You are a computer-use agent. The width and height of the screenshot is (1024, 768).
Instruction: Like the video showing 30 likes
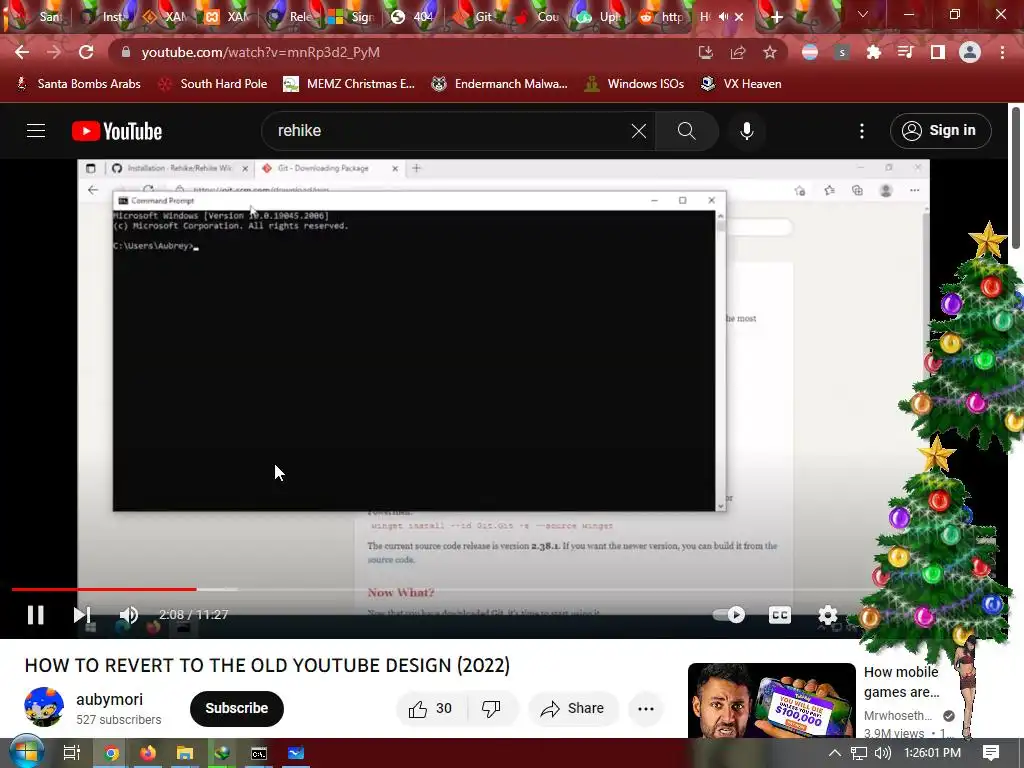430,709
